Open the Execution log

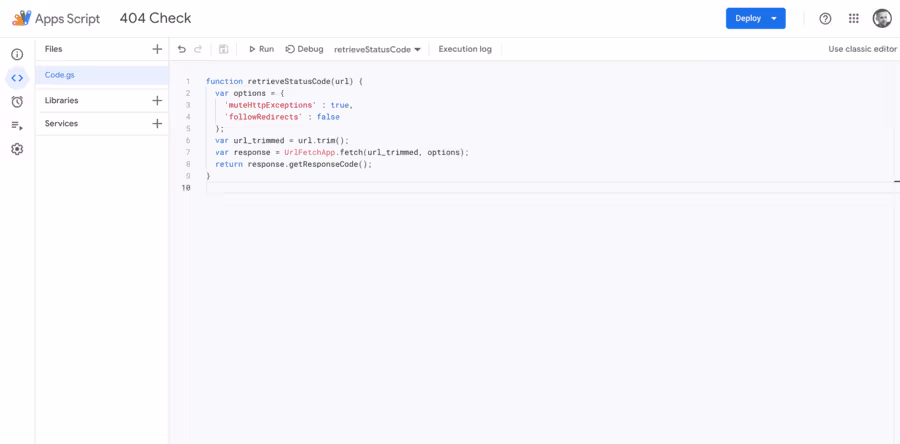(465, 49)
